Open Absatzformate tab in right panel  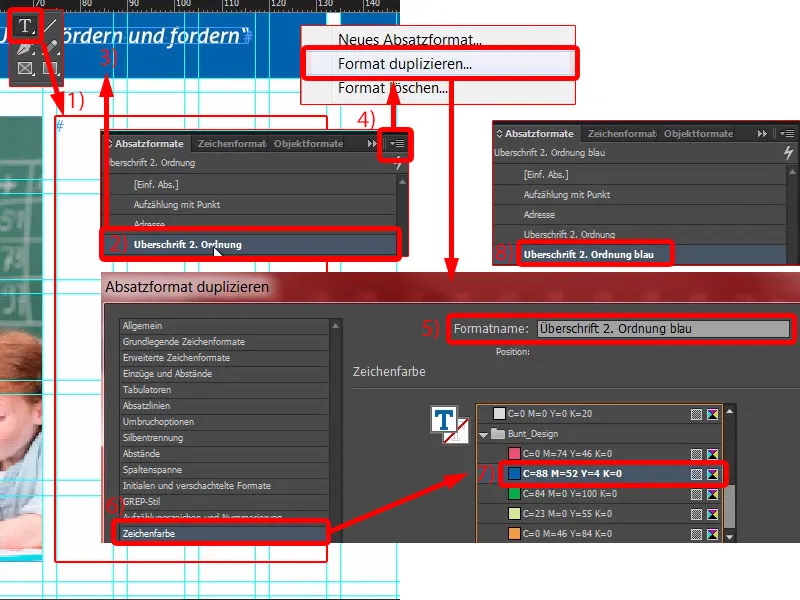[539, 134]
